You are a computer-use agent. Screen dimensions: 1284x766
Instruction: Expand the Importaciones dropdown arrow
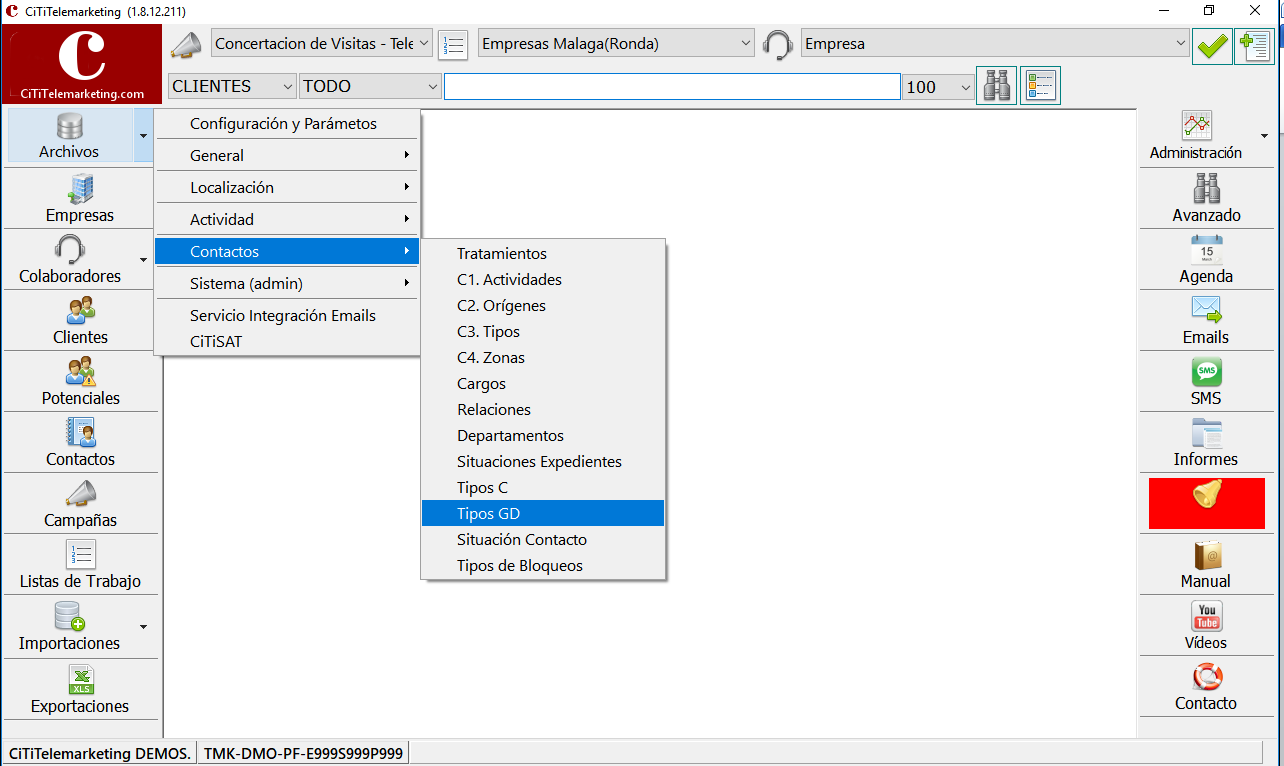point(143,627)
